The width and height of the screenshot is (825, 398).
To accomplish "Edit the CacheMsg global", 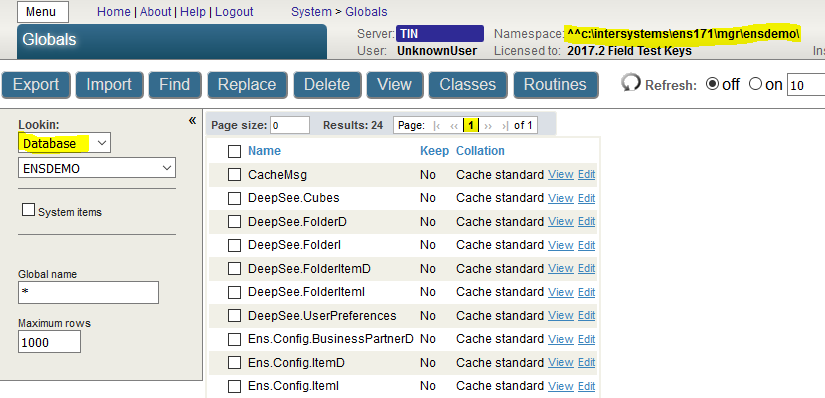I will (586, 175).
